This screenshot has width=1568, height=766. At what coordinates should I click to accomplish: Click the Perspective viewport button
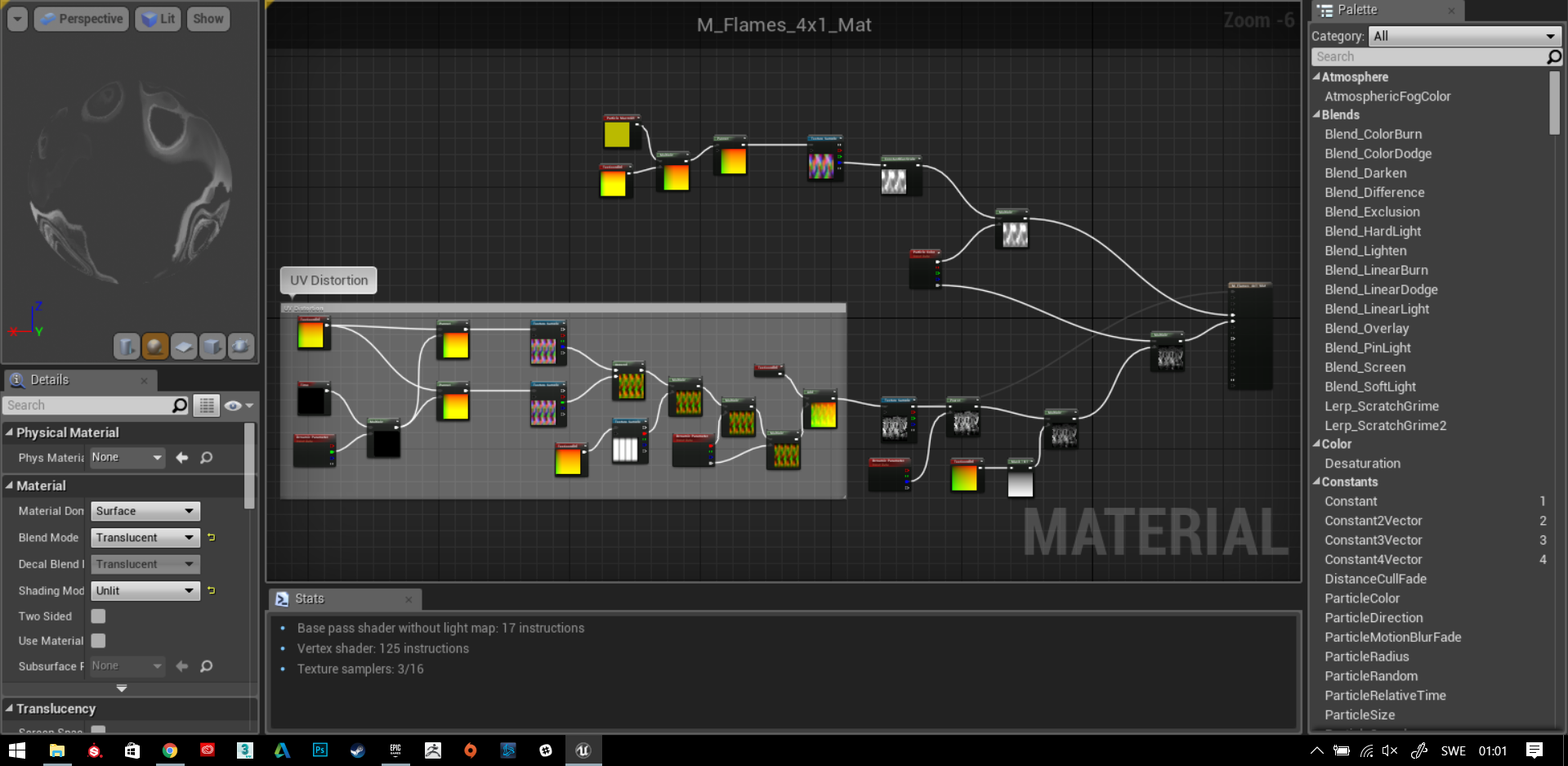82,19
